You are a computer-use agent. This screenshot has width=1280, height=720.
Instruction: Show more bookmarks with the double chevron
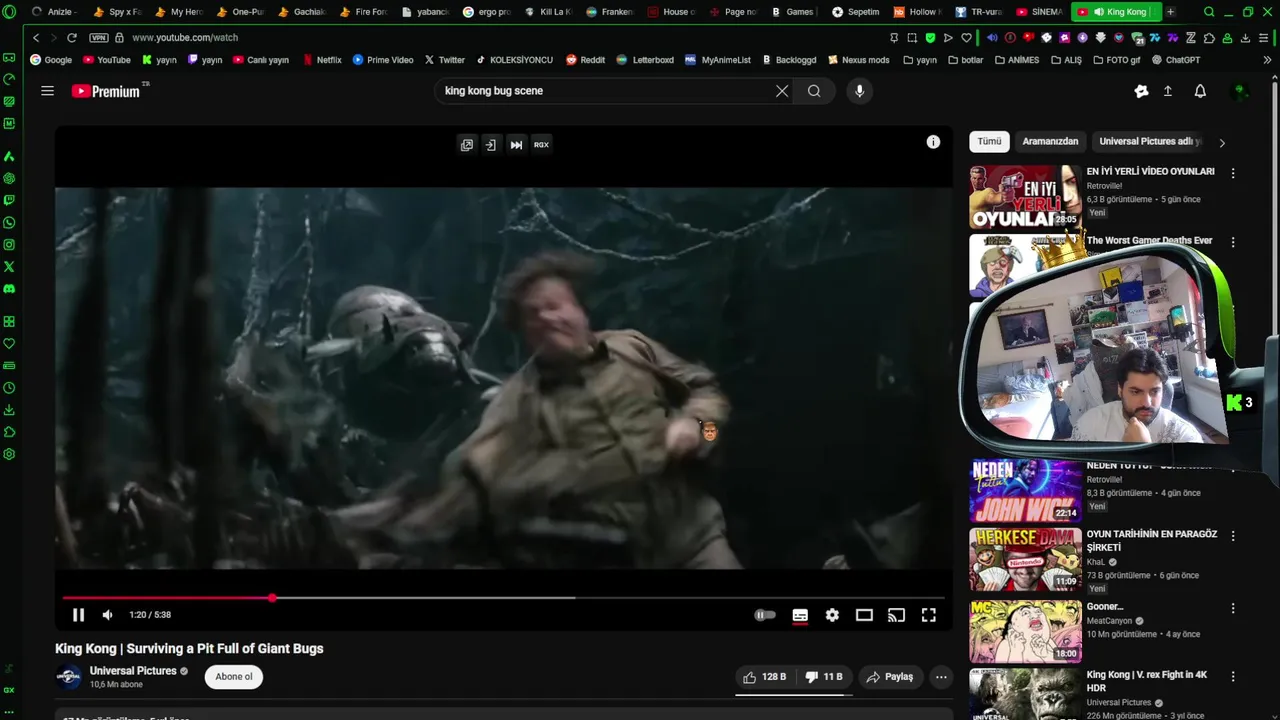coord(1267,60)
